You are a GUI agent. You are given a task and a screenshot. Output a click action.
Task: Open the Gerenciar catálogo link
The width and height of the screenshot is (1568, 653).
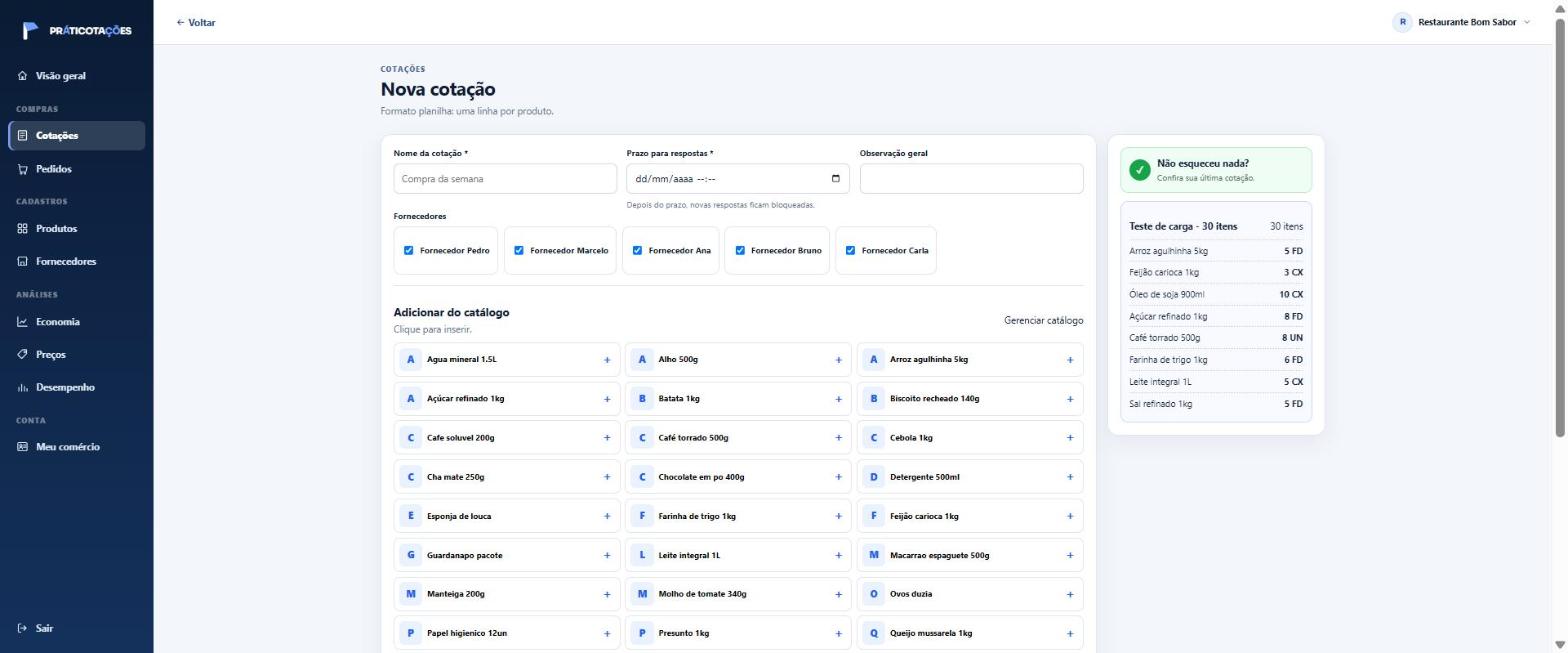point(1043,321)
